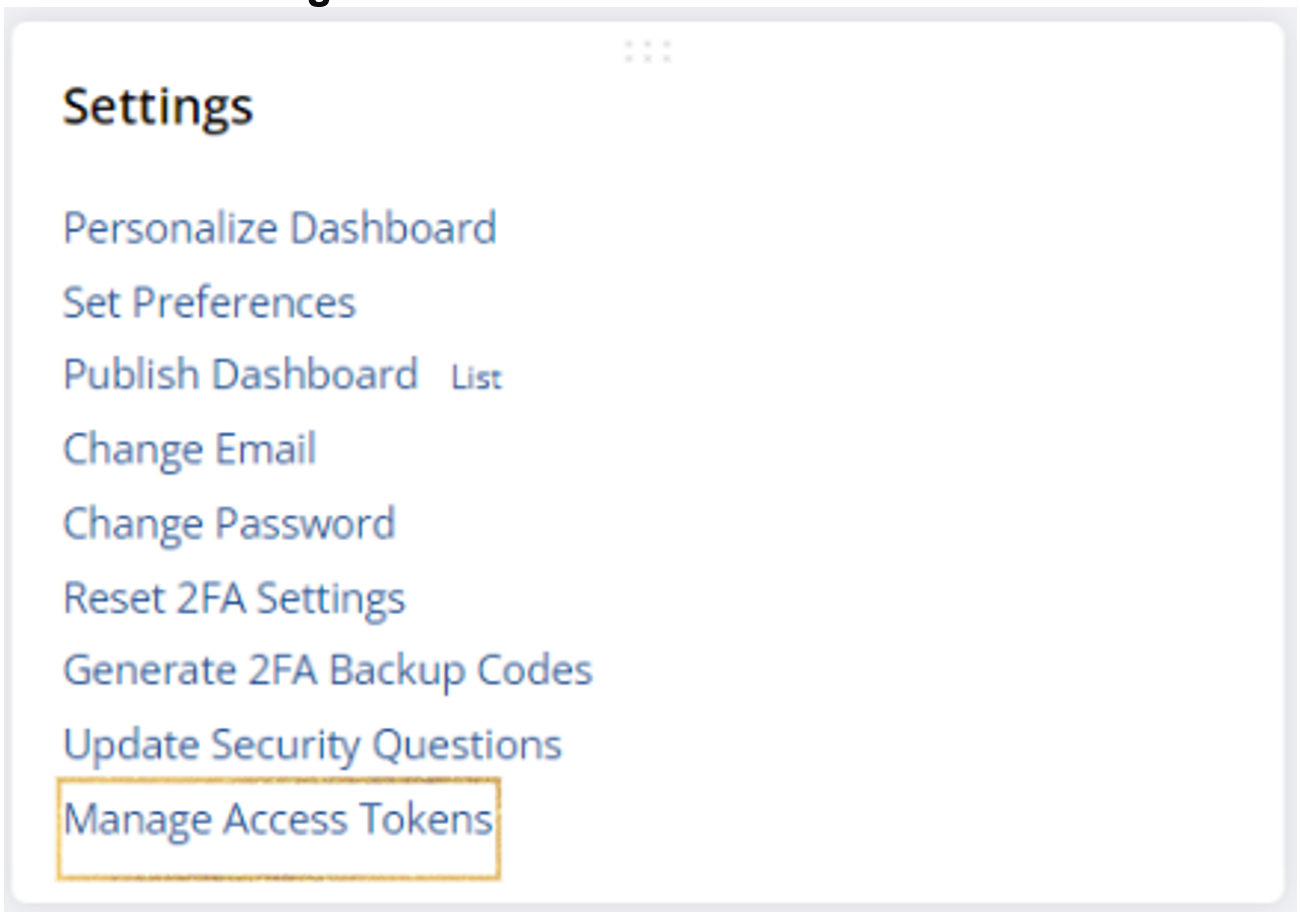Click the Settings panel heading
The width and height of the screenshot is (1301, 921).
pos(158,106)
